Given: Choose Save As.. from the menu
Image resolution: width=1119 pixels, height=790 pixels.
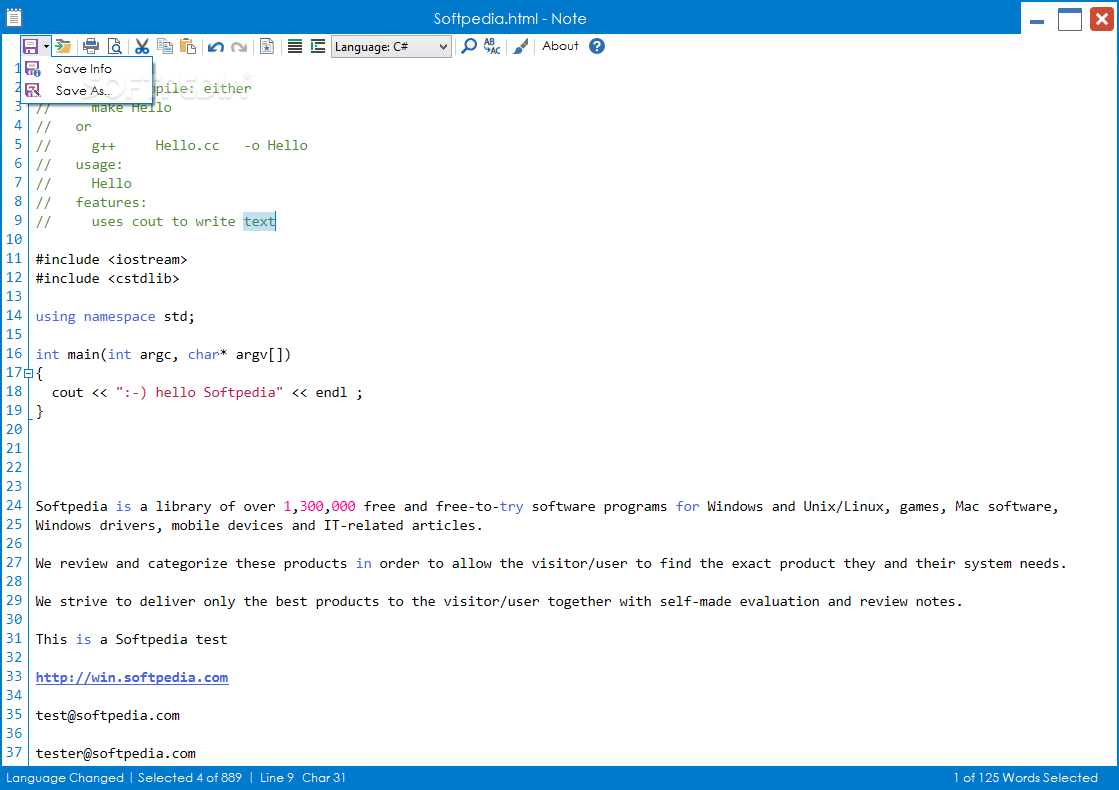Looking at the screenshot, I should [x=83, y=91].
